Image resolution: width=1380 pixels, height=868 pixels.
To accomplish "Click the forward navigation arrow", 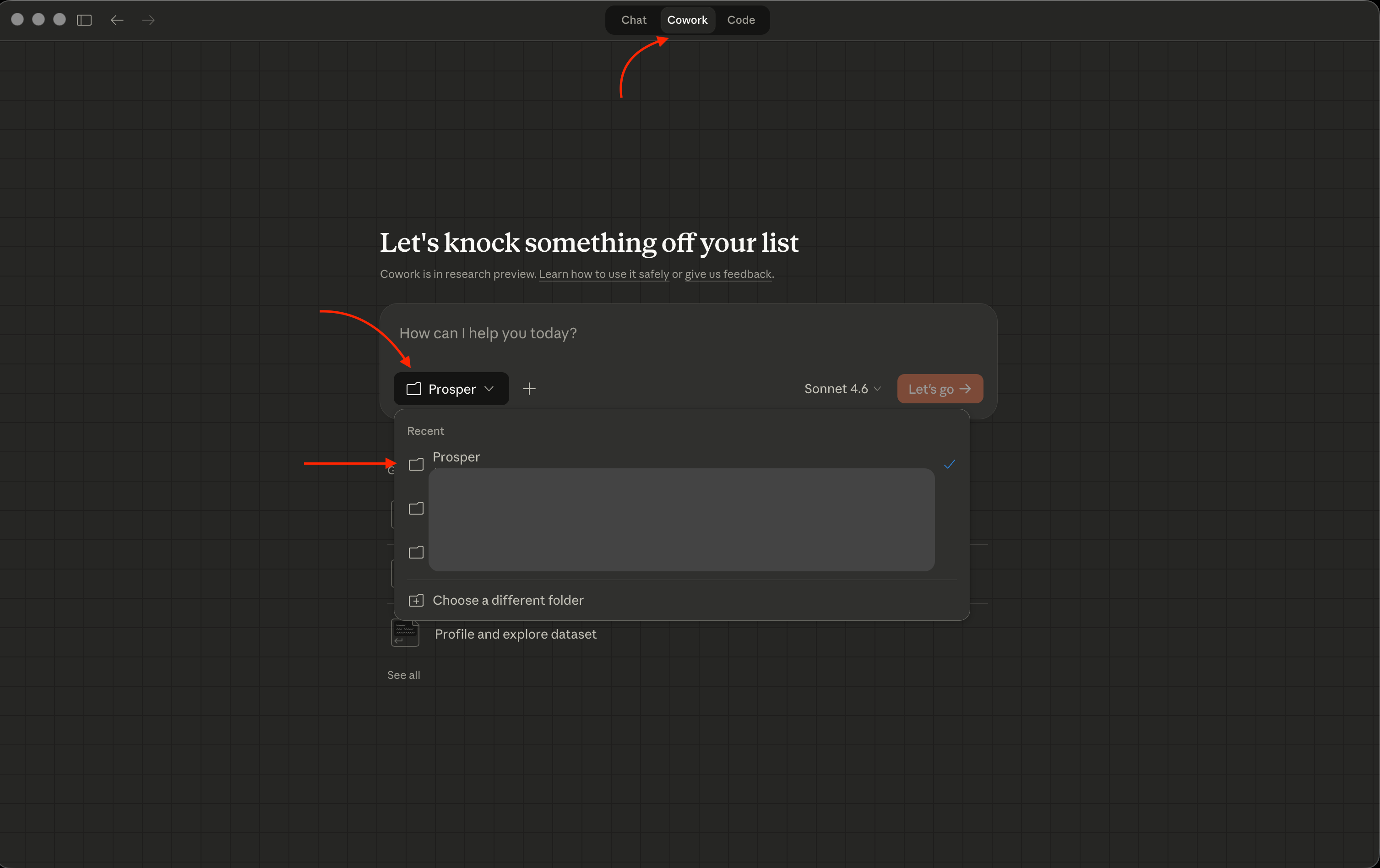I will point(148,20).
